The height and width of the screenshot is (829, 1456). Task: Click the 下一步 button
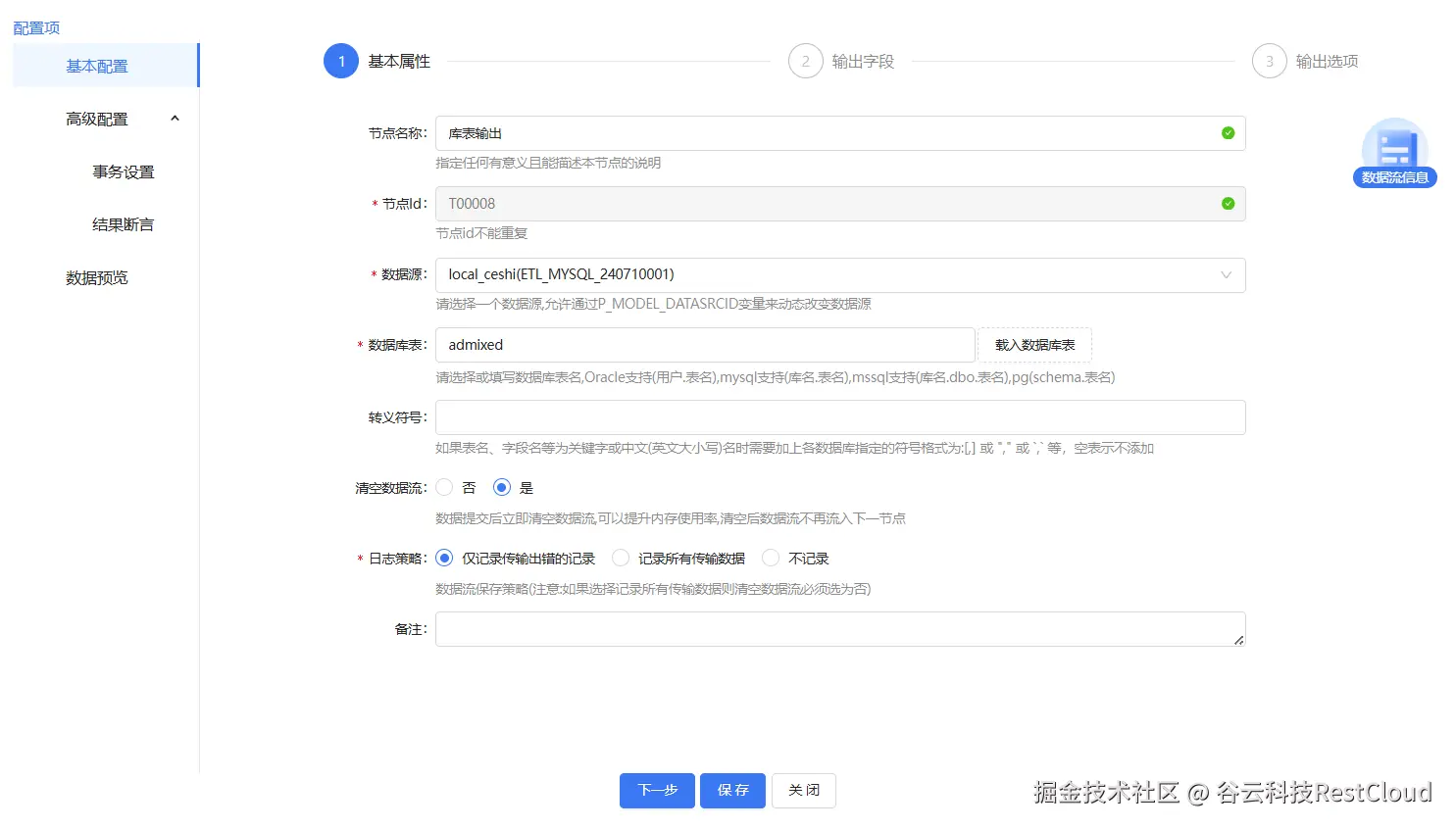[x=657, y=791]
